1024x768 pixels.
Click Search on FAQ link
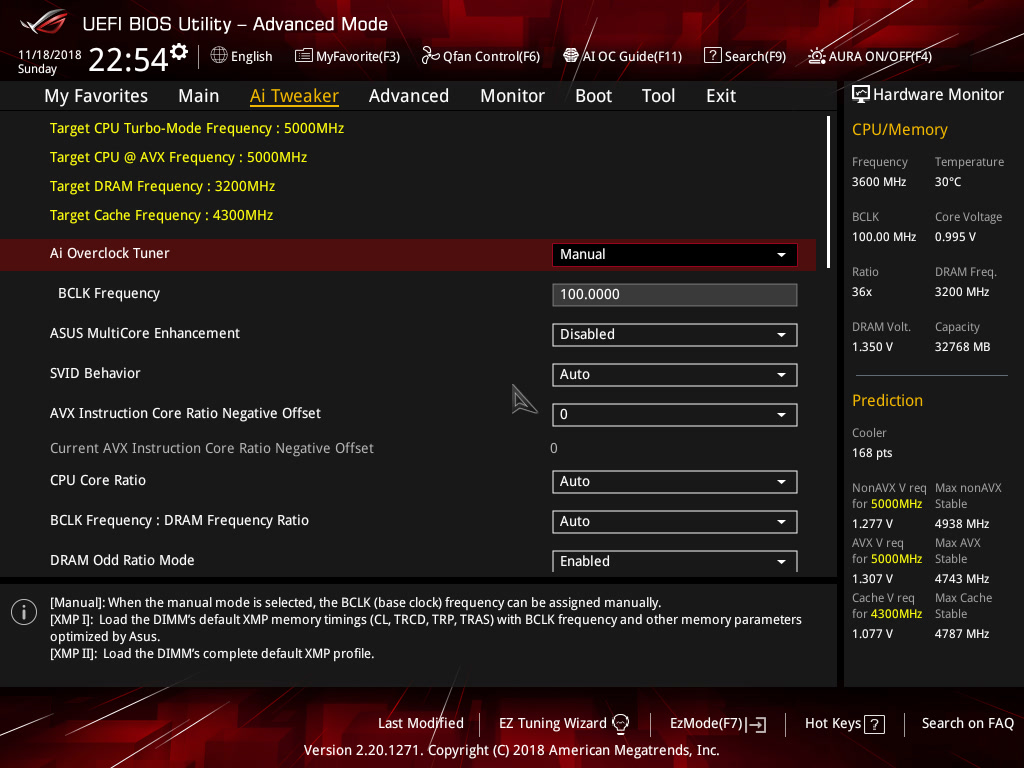click(x=967, y=723)
